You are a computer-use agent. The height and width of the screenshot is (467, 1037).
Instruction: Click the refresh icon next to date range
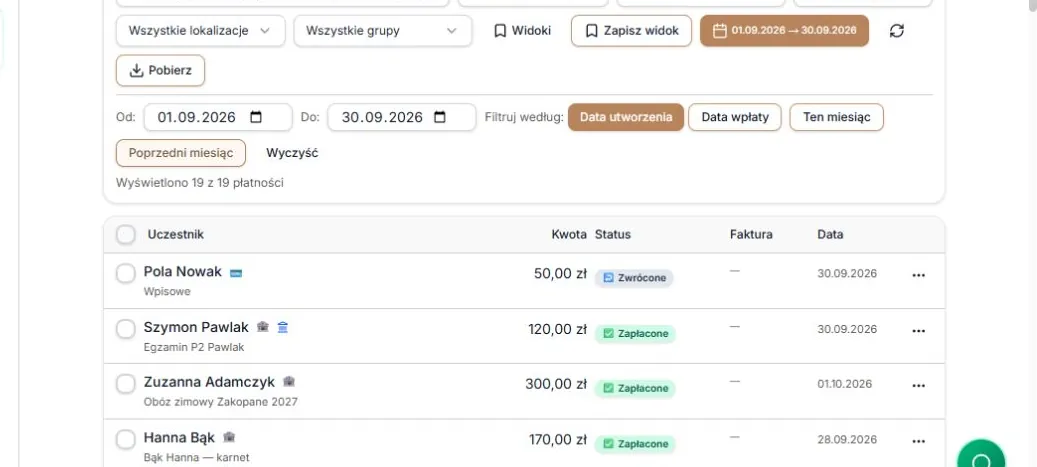tap(896, 30)
